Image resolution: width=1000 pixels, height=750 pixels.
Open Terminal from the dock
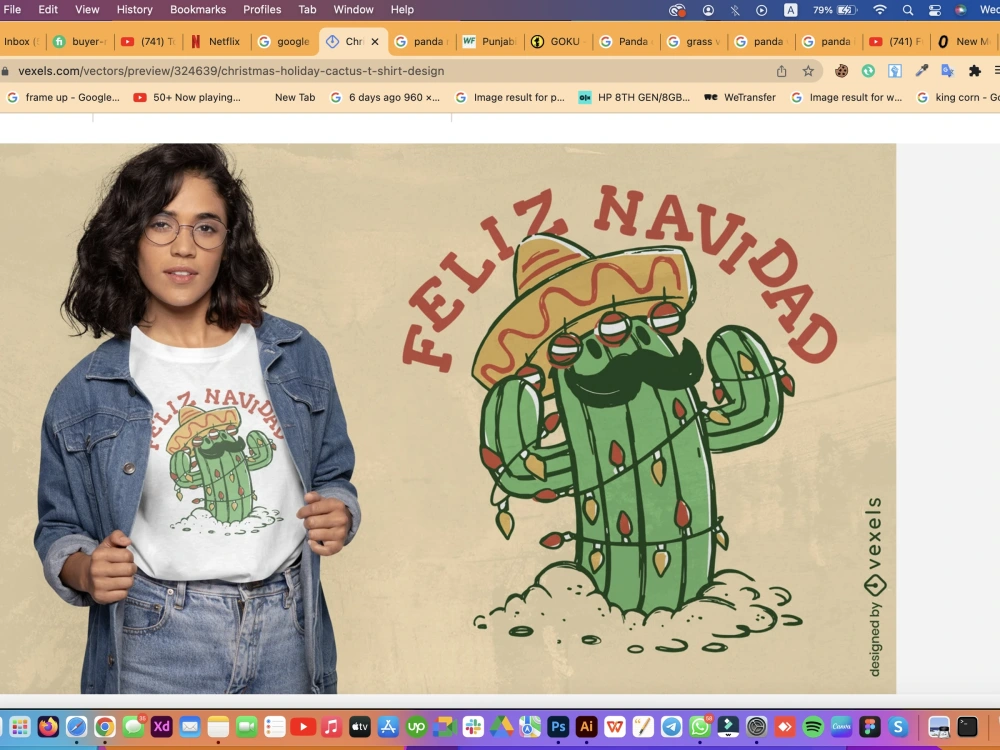(x=967, y=726)
